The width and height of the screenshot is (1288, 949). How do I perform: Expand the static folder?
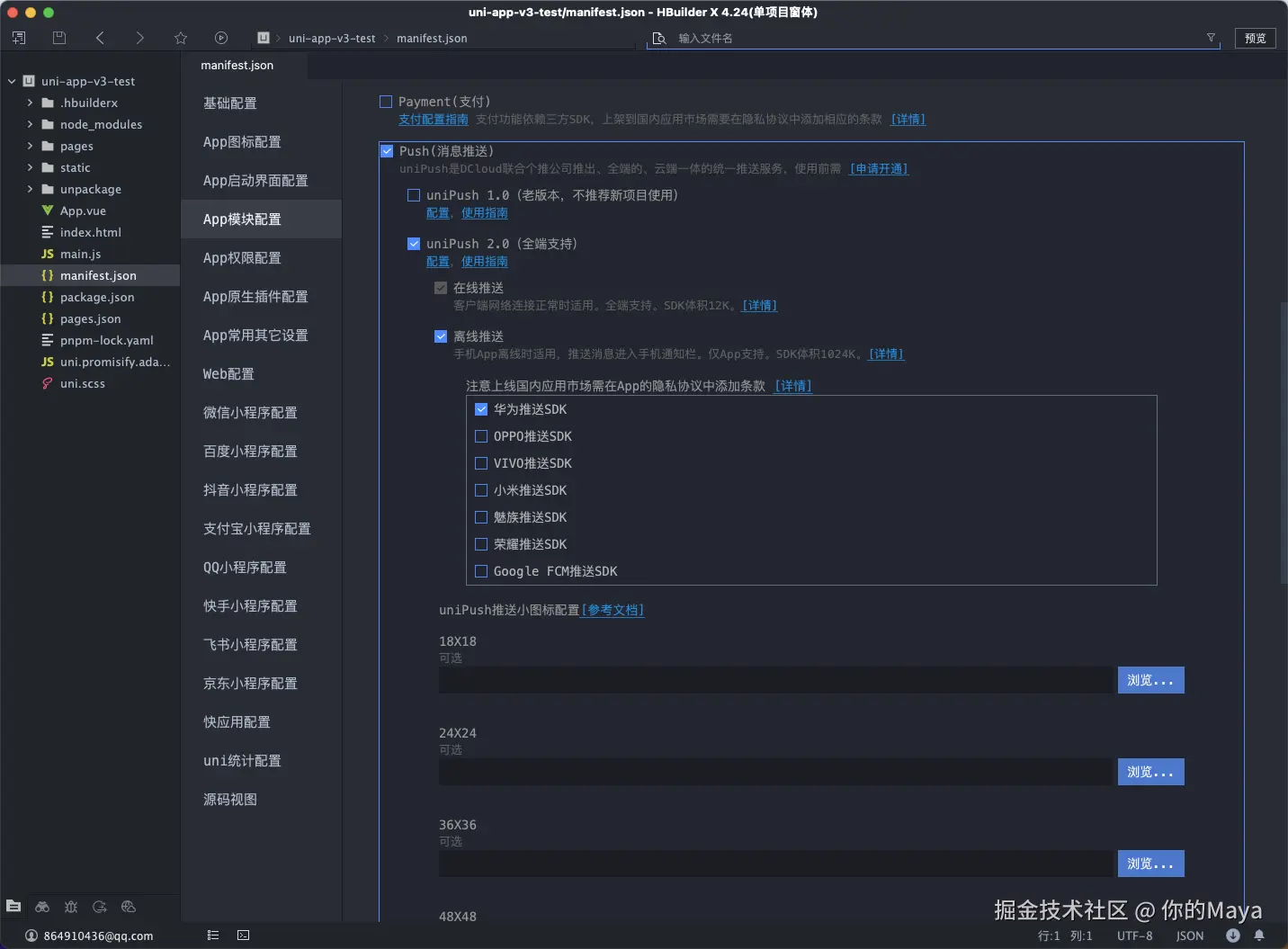coord(30,167)
